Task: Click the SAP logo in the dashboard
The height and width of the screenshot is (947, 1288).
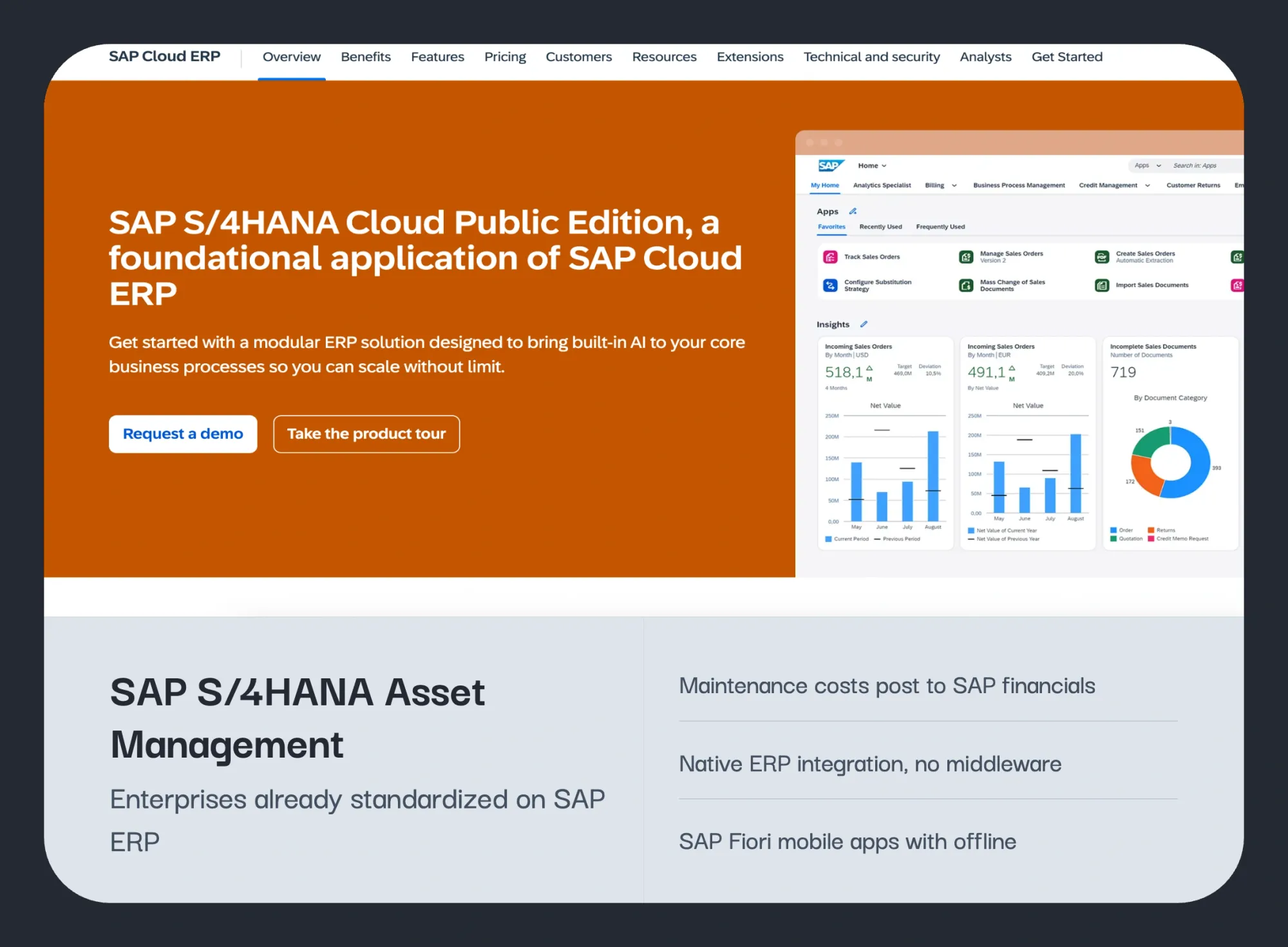Action: click(831, 166)
